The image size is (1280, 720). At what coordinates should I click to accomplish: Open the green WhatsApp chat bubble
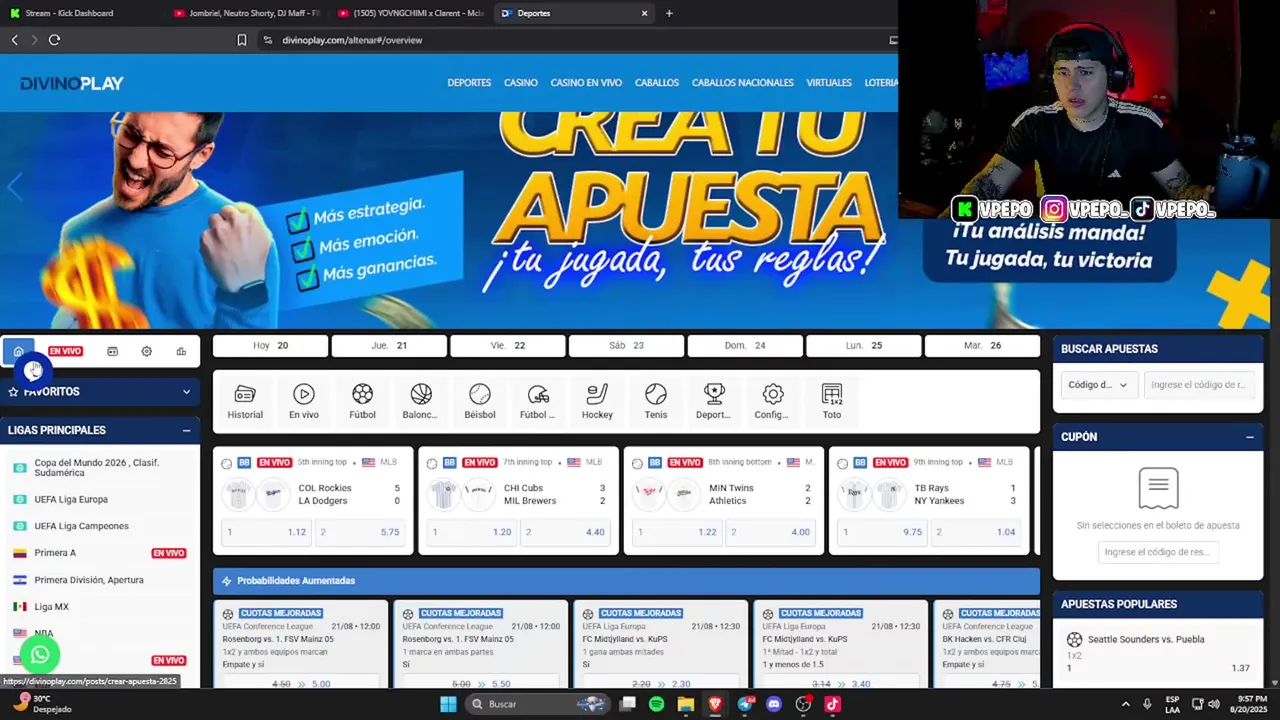pos(39,656)
